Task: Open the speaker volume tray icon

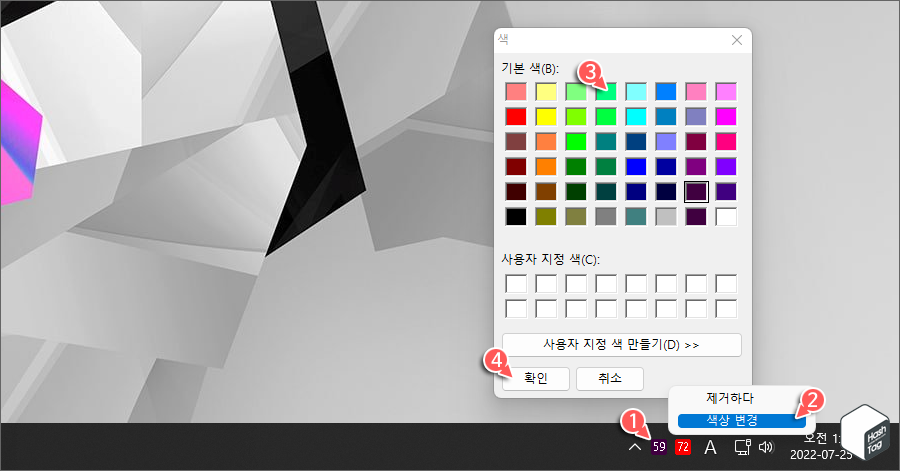Action: (x=766, y=447)
